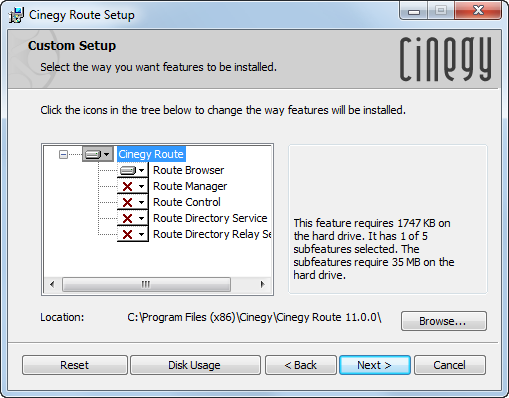Click the feature size description text
Viewport: 509px width, 398px height.
(x=374, y=249)
